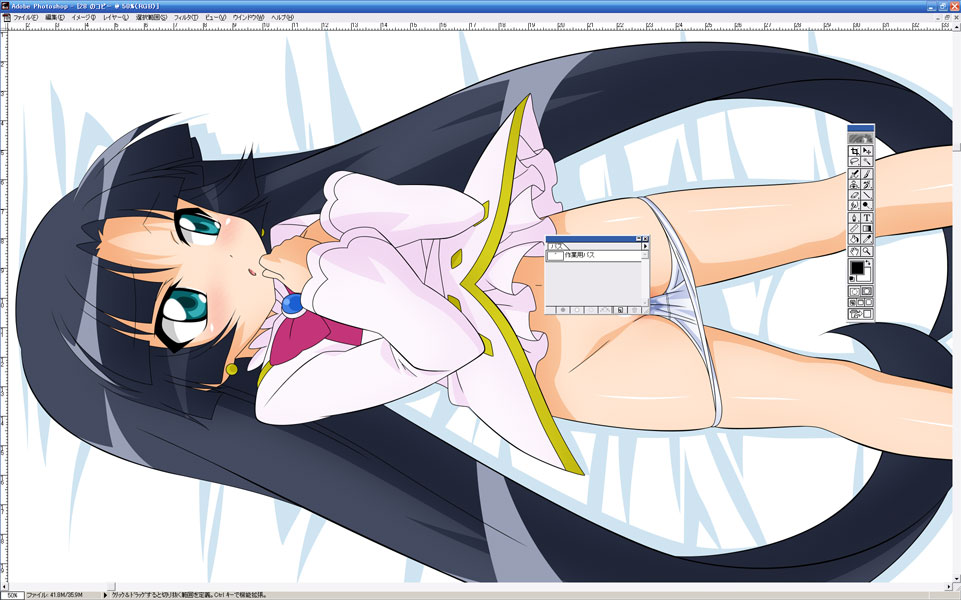
Task: Select the Zoom magnifier tool
Action: 867,251
